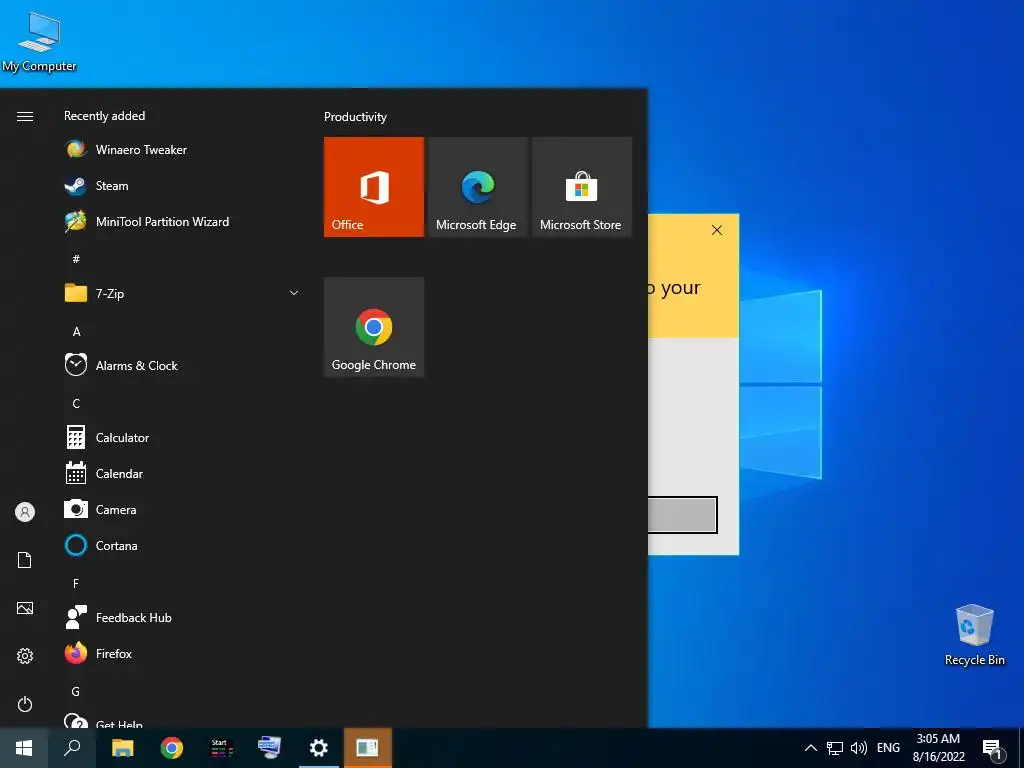Open taskbar Search
This screenshot has height=768, width=1024.
pyautogui.click(x=72, y=748)
